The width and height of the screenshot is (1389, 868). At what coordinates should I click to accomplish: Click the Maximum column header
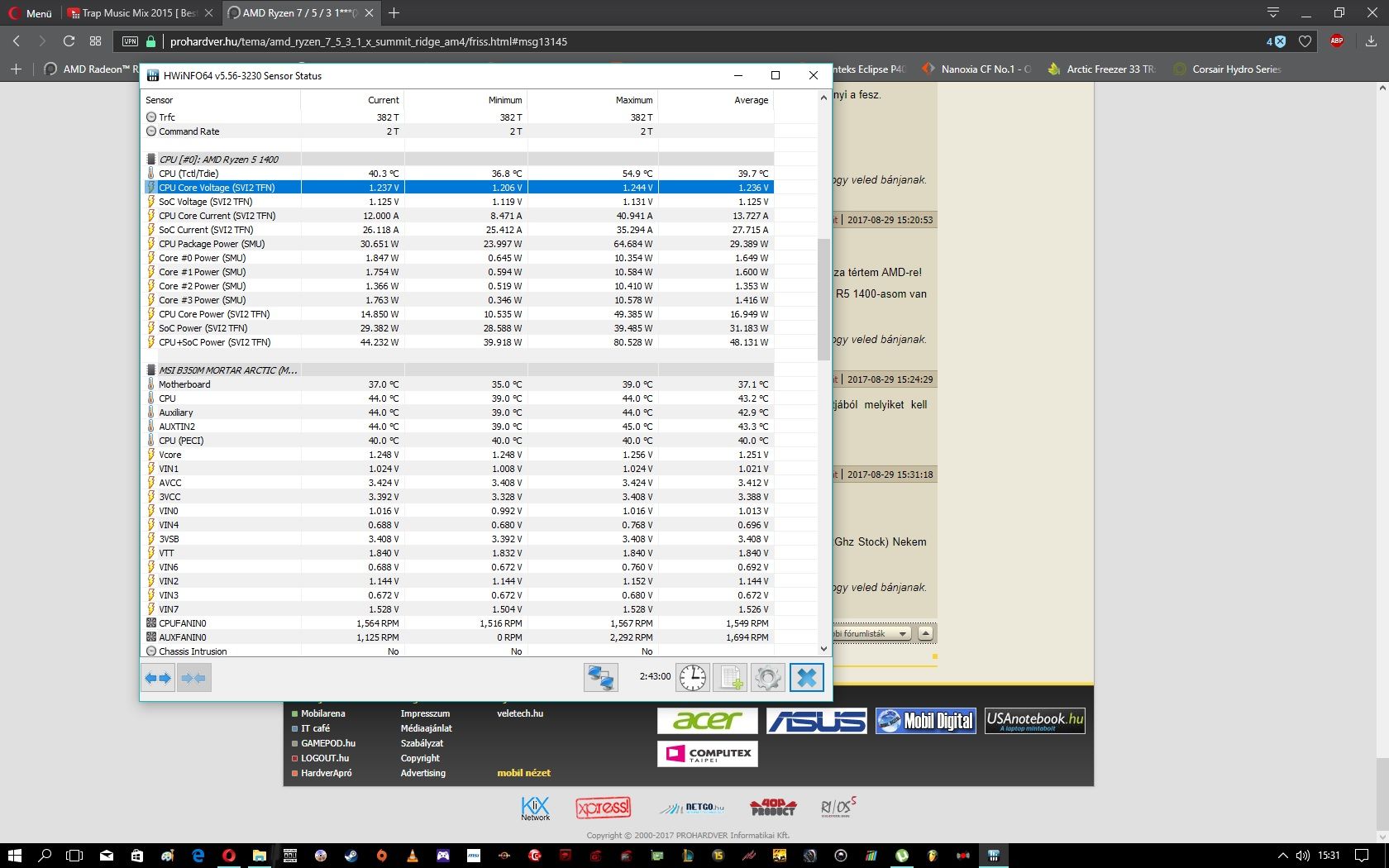coord(593,100)
